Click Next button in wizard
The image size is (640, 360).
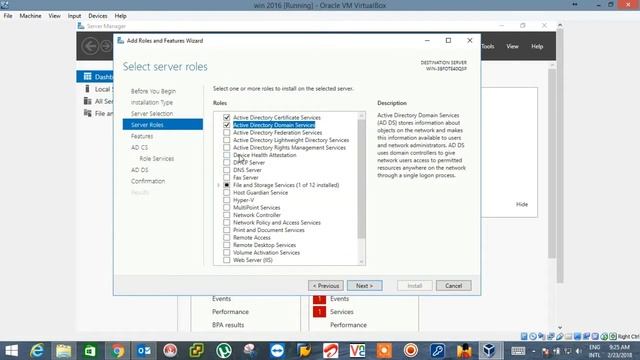(364, 286)
